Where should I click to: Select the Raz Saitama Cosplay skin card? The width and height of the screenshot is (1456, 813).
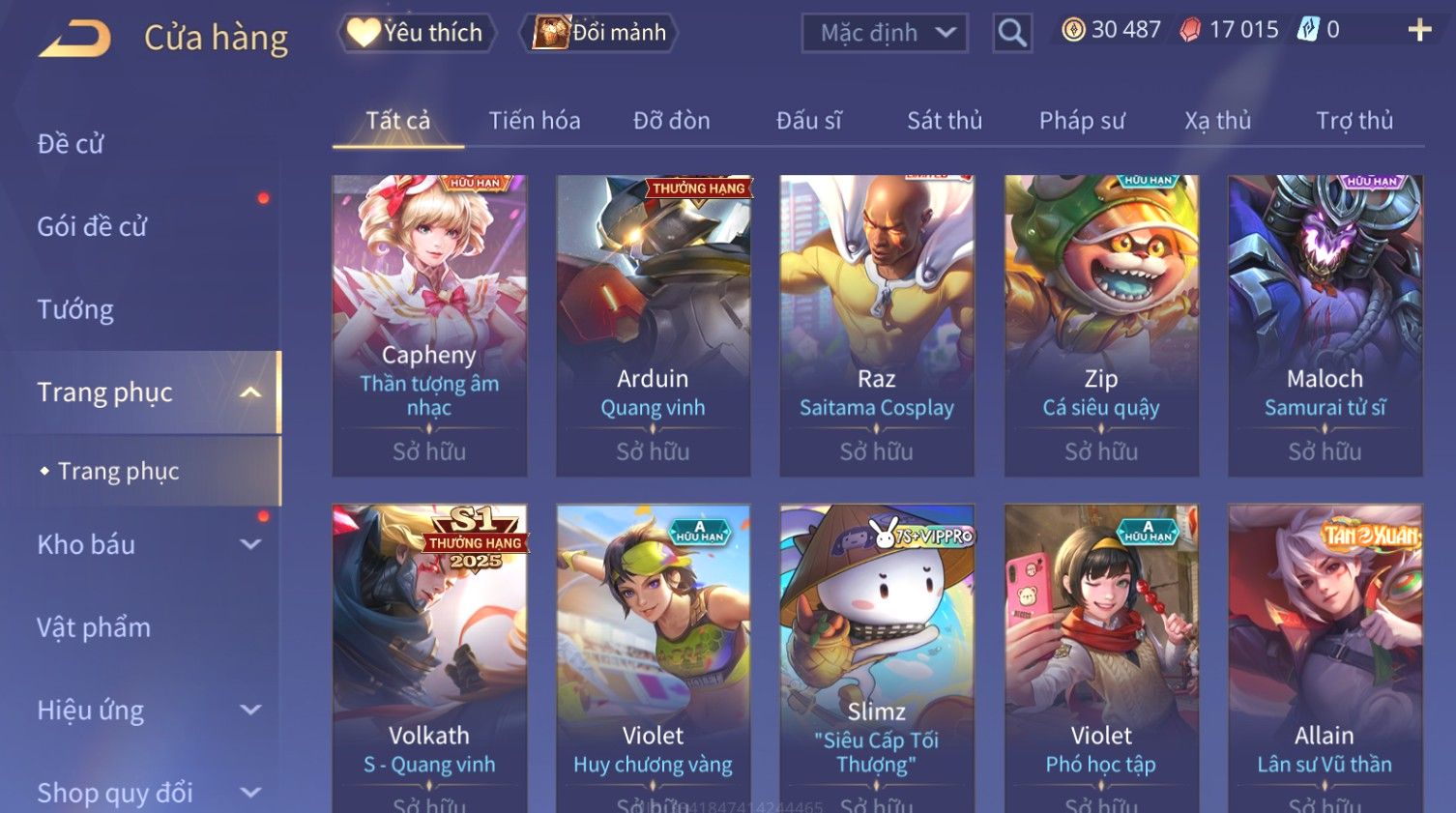tap(877, 326)
